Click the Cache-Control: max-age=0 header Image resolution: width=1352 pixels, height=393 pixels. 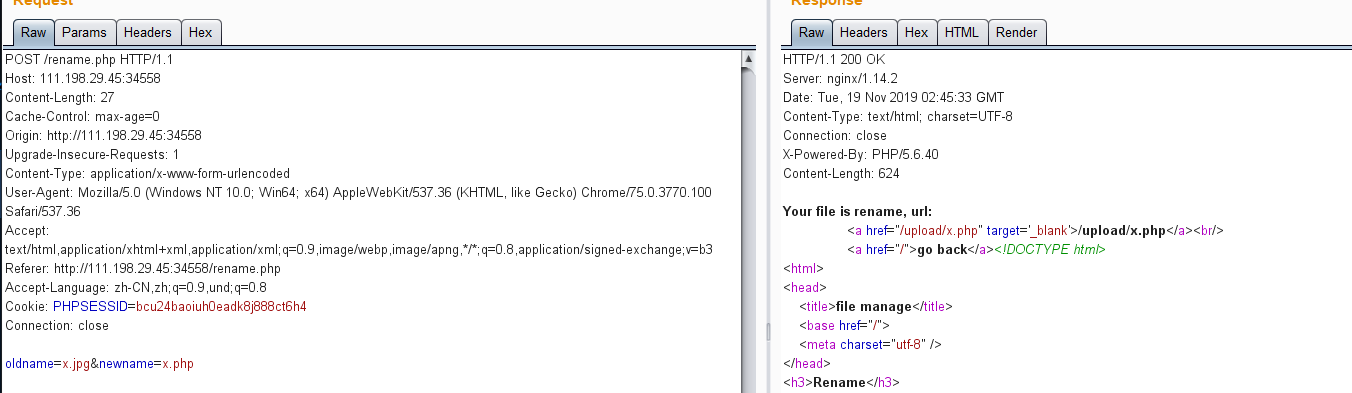click(82, 117)
